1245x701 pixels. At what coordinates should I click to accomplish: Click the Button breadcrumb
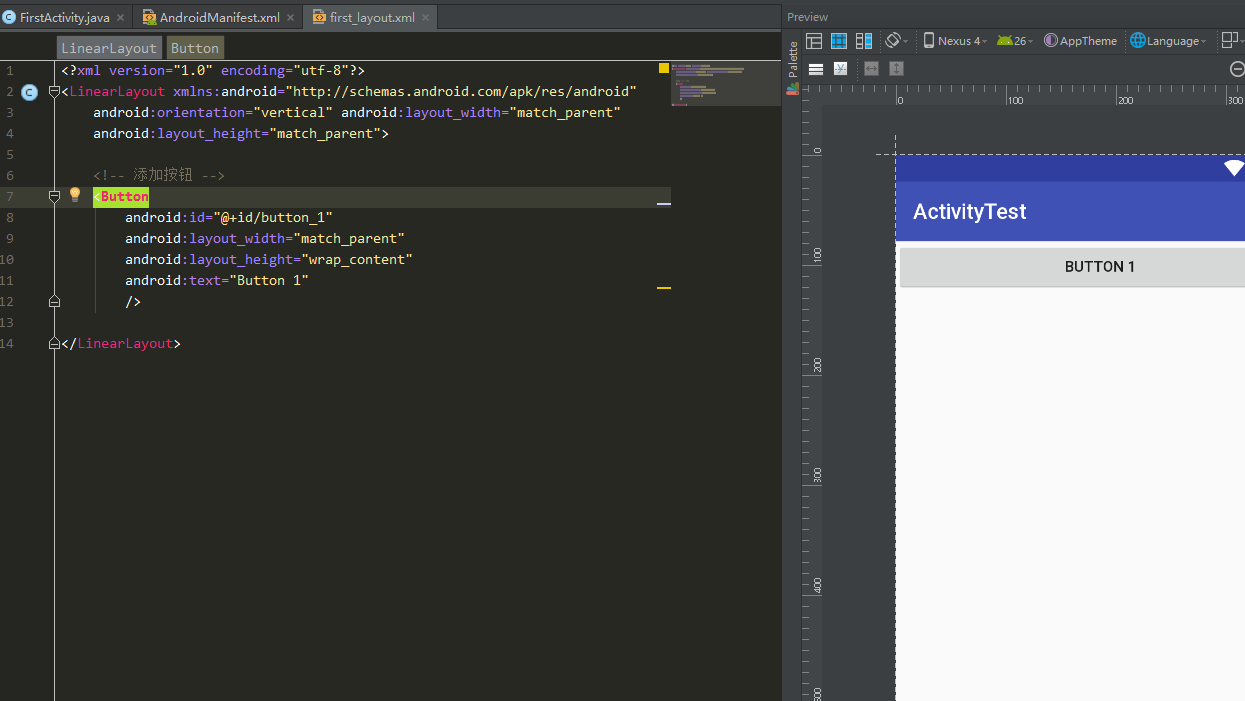point(194,48)
